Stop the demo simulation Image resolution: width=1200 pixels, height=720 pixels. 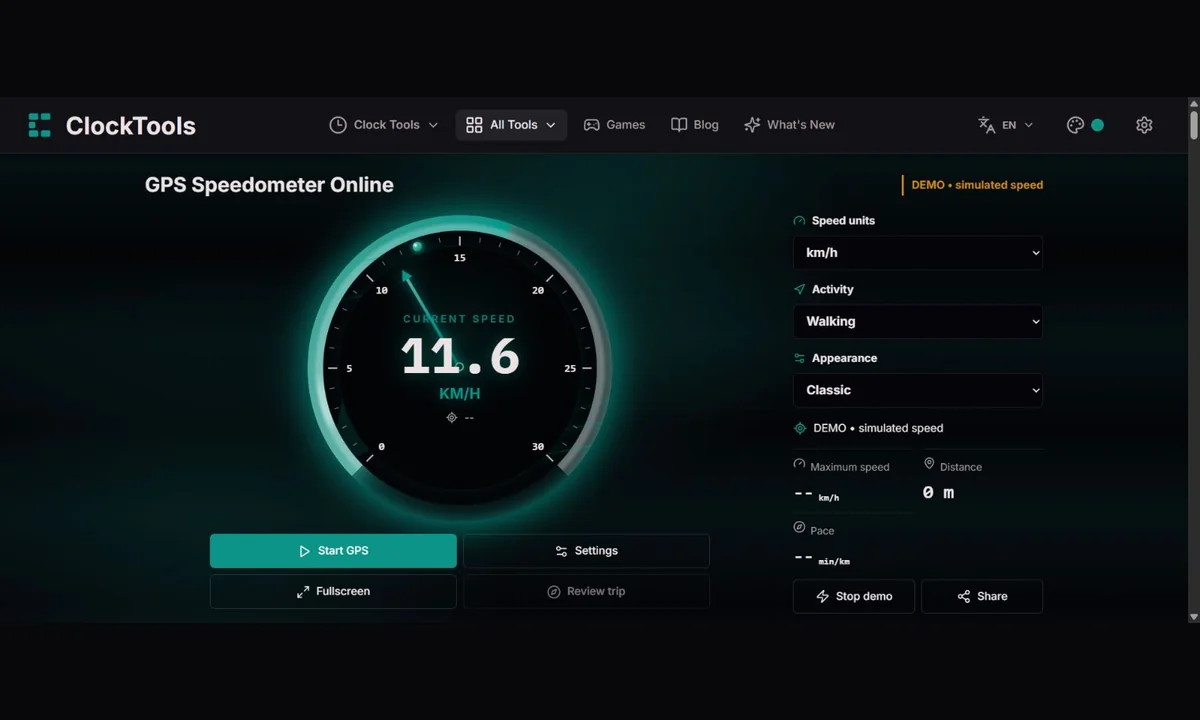854,596
